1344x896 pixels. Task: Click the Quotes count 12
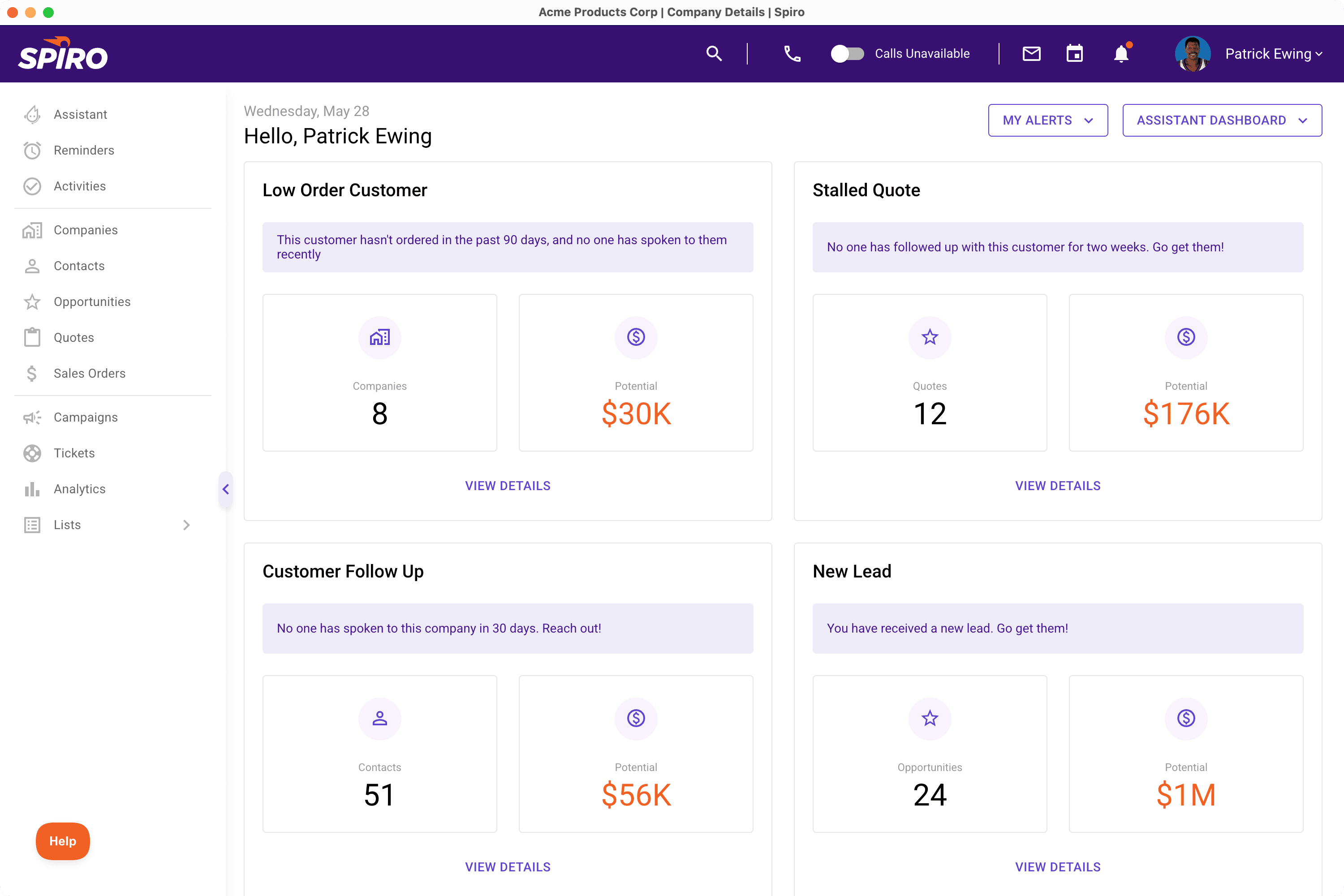[x=930, y=414]
